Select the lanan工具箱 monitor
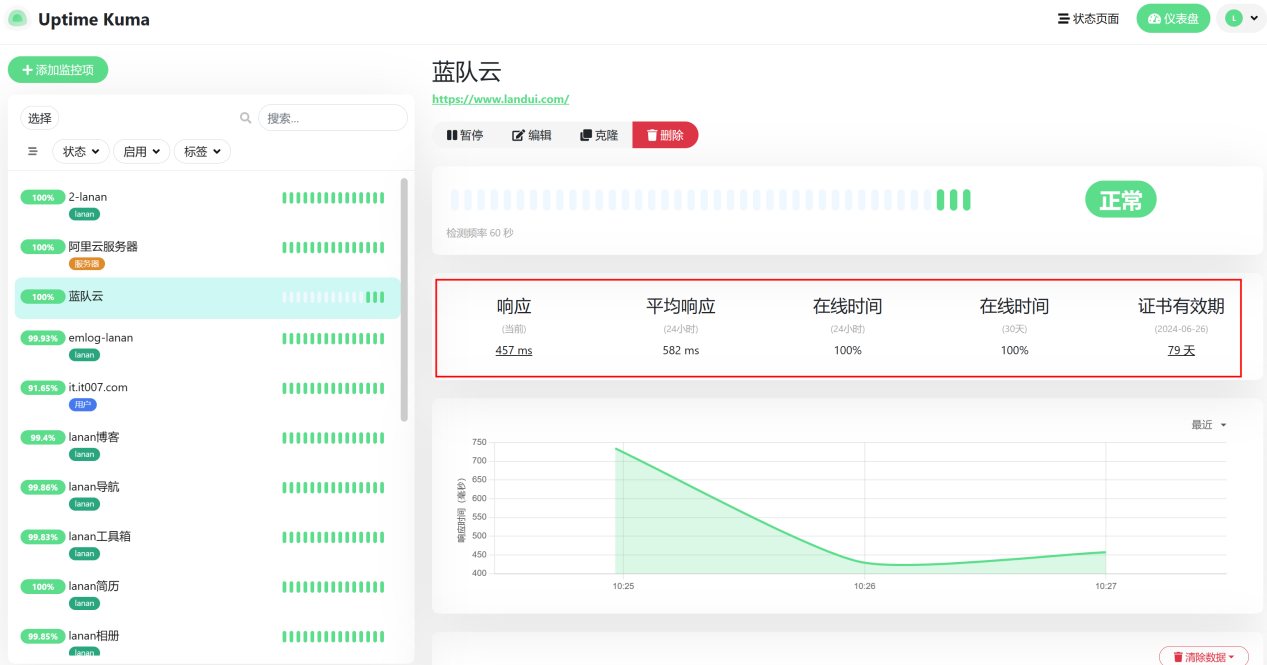The image size is (1267, 665). tap(207, 544)
